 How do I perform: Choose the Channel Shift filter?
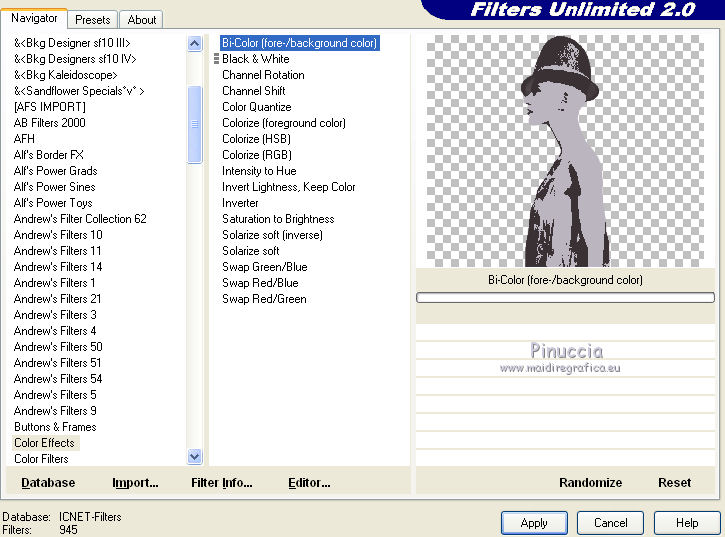[253, 91]
